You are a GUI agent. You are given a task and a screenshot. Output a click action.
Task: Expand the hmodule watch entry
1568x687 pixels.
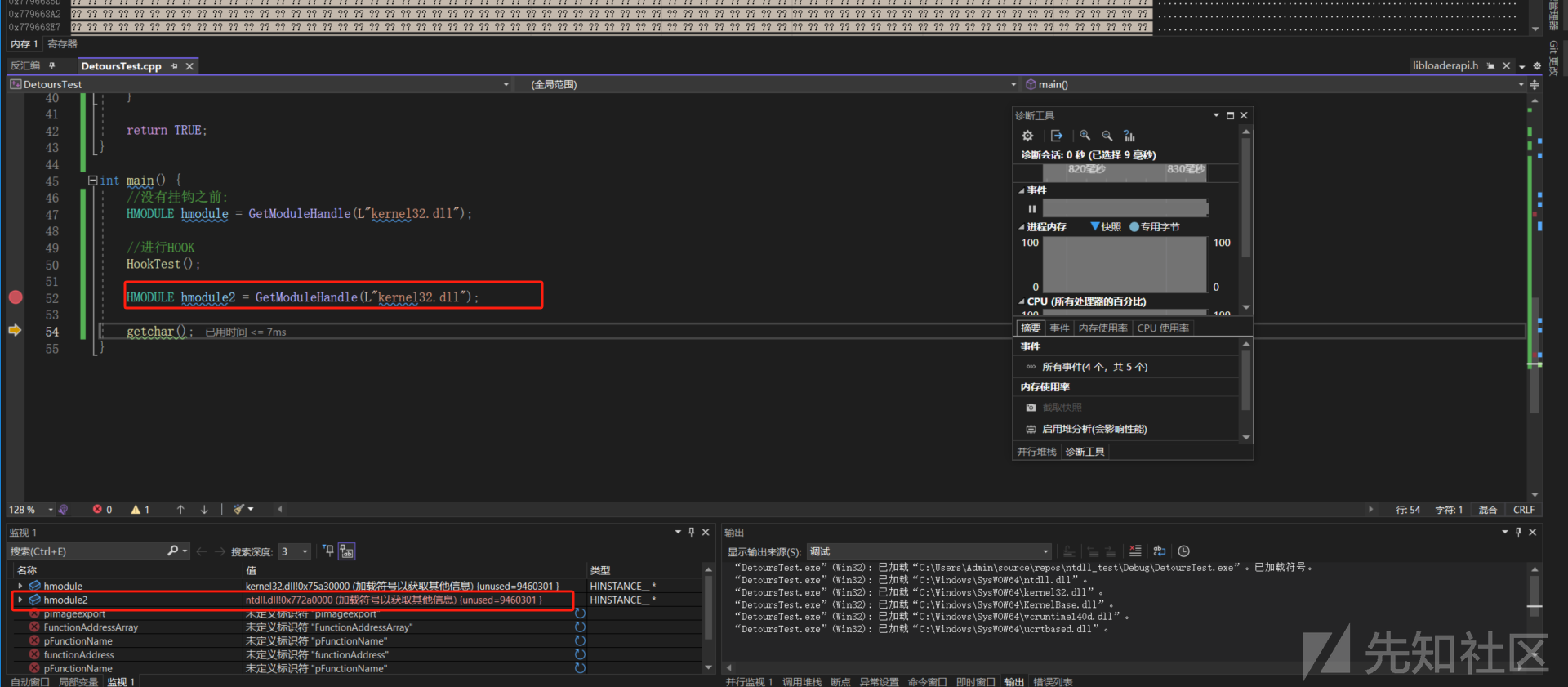tap(20, 586)
